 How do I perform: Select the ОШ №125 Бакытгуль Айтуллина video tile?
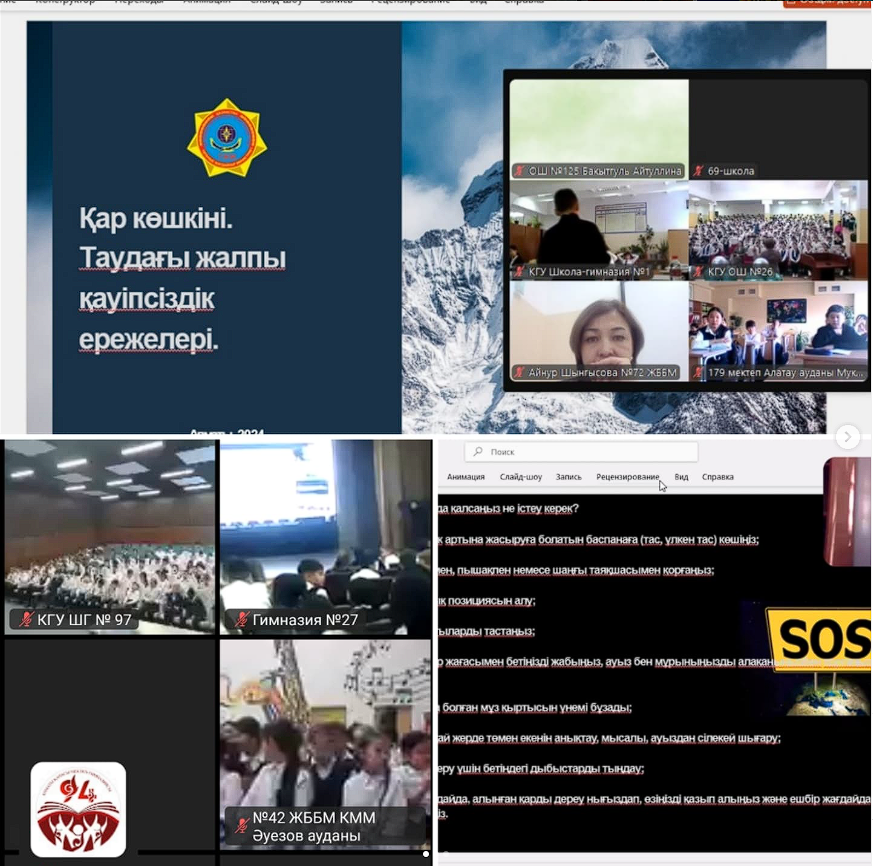[599, 129]
